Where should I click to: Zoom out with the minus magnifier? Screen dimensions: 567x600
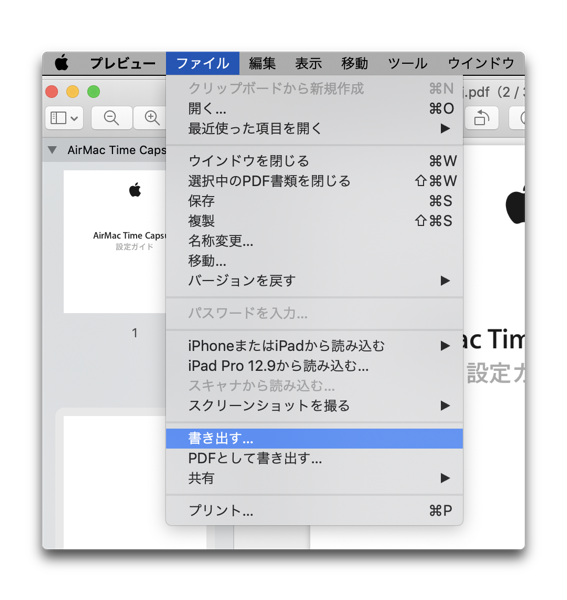(x=111, y=118)
